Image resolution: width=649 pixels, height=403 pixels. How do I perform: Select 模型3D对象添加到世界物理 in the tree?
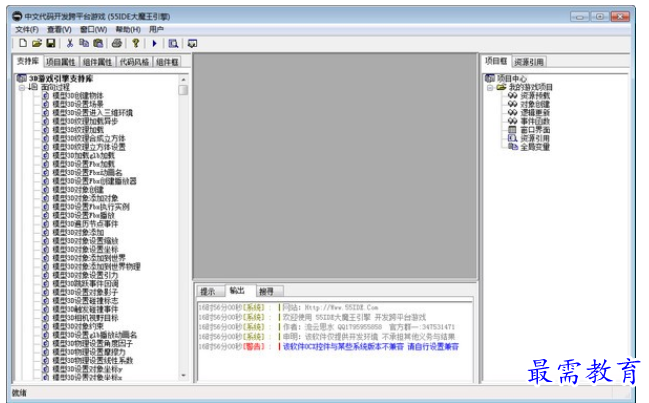point(96,266)
